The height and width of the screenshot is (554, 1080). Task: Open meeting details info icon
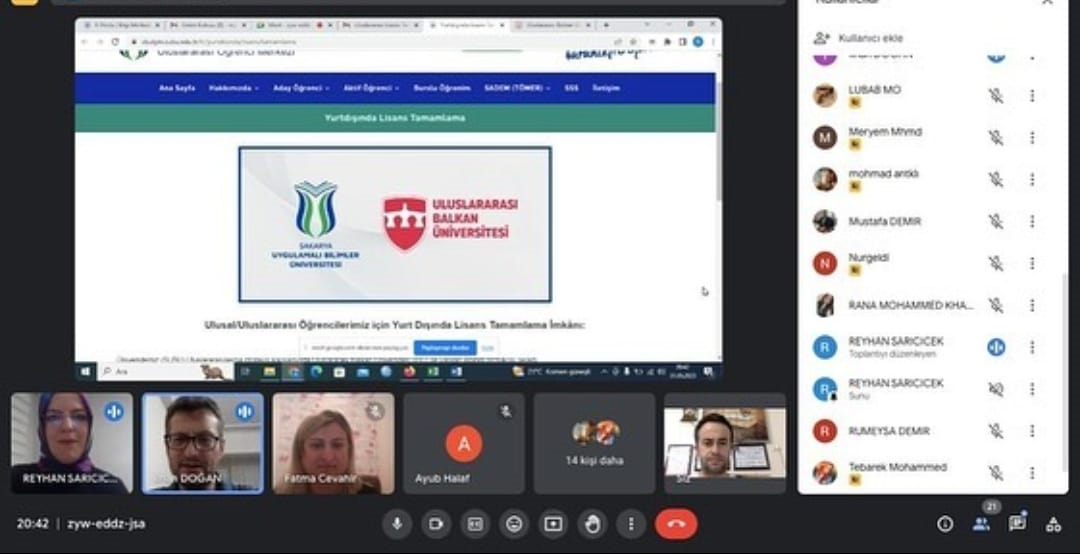click(945, 524)
